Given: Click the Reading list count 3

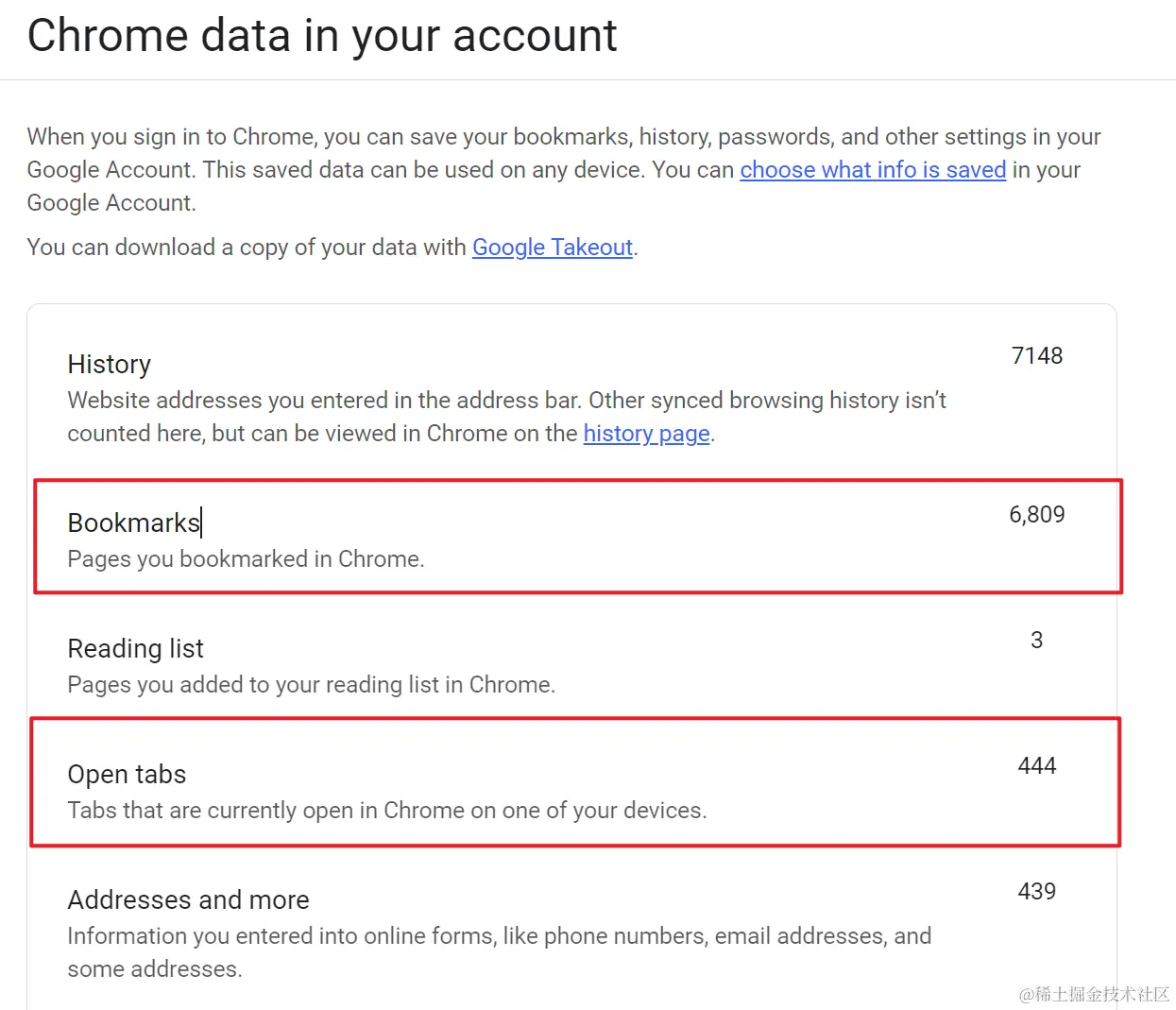Looking at the screenshot, I should tap(1036, 641).
